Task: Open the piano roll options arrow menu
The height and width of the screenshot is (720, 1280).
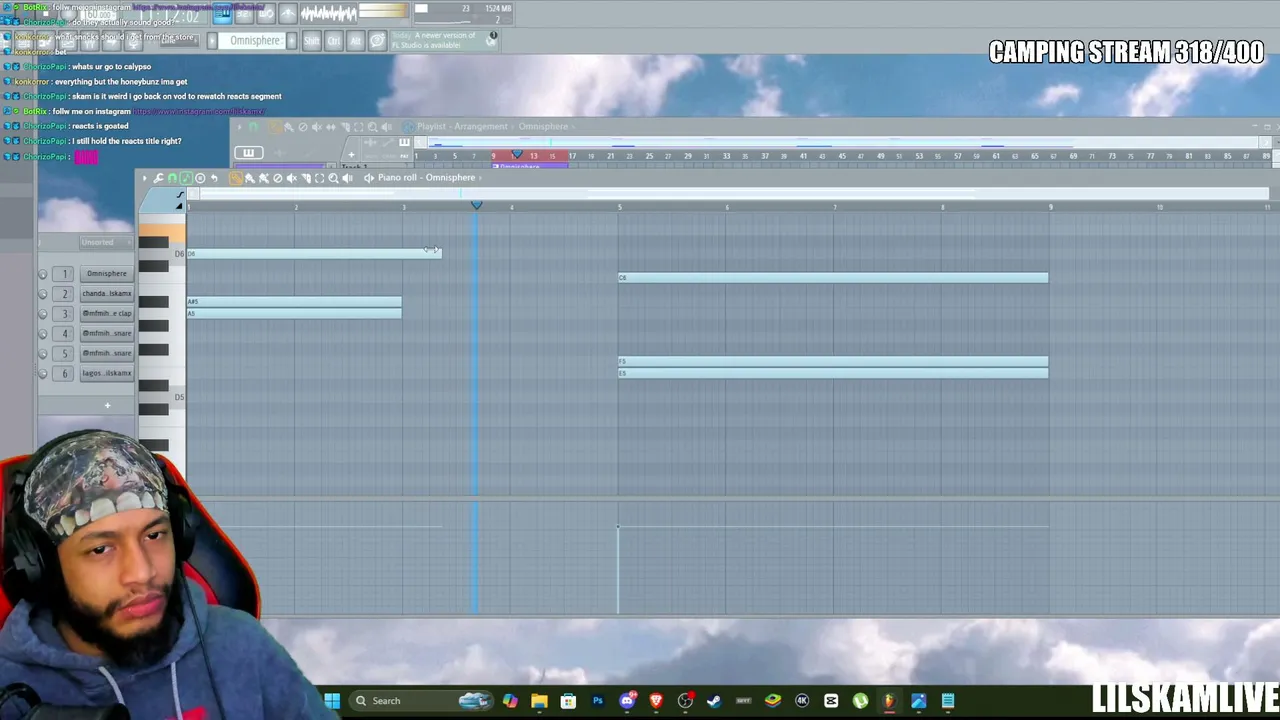Action: pos(144,178)
